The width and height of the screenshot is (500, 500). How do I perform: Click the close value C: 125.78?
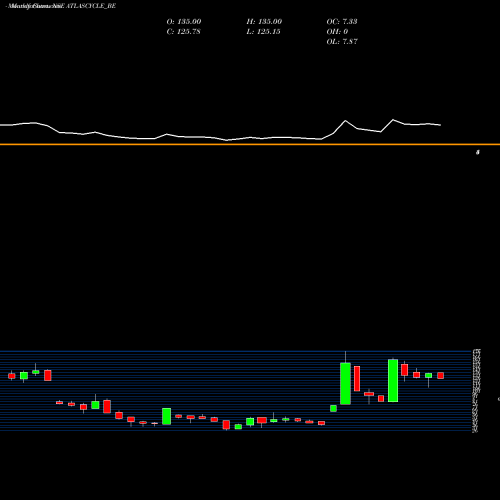[183, 32]
